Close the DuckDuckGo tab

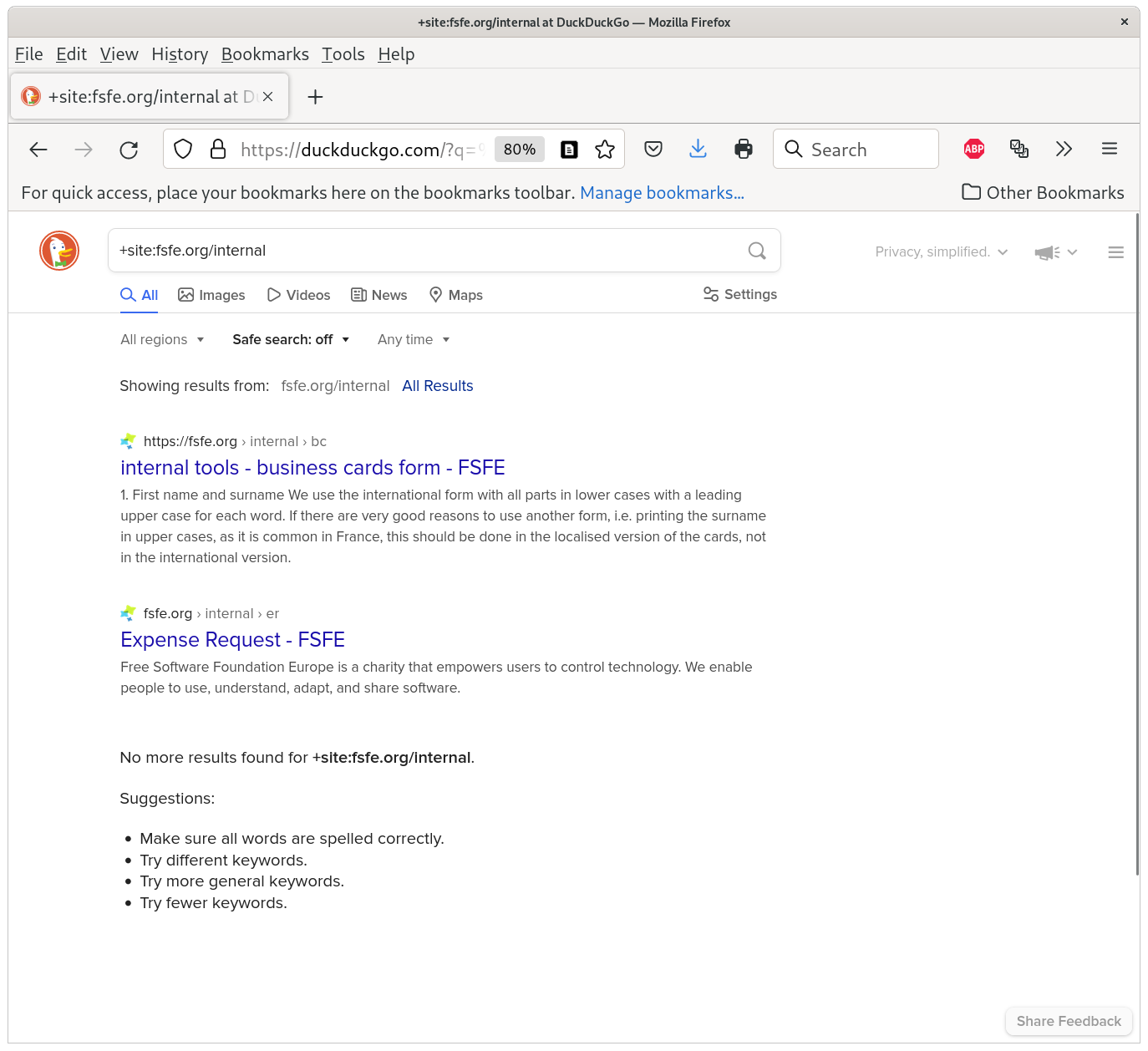coord(267,97)
